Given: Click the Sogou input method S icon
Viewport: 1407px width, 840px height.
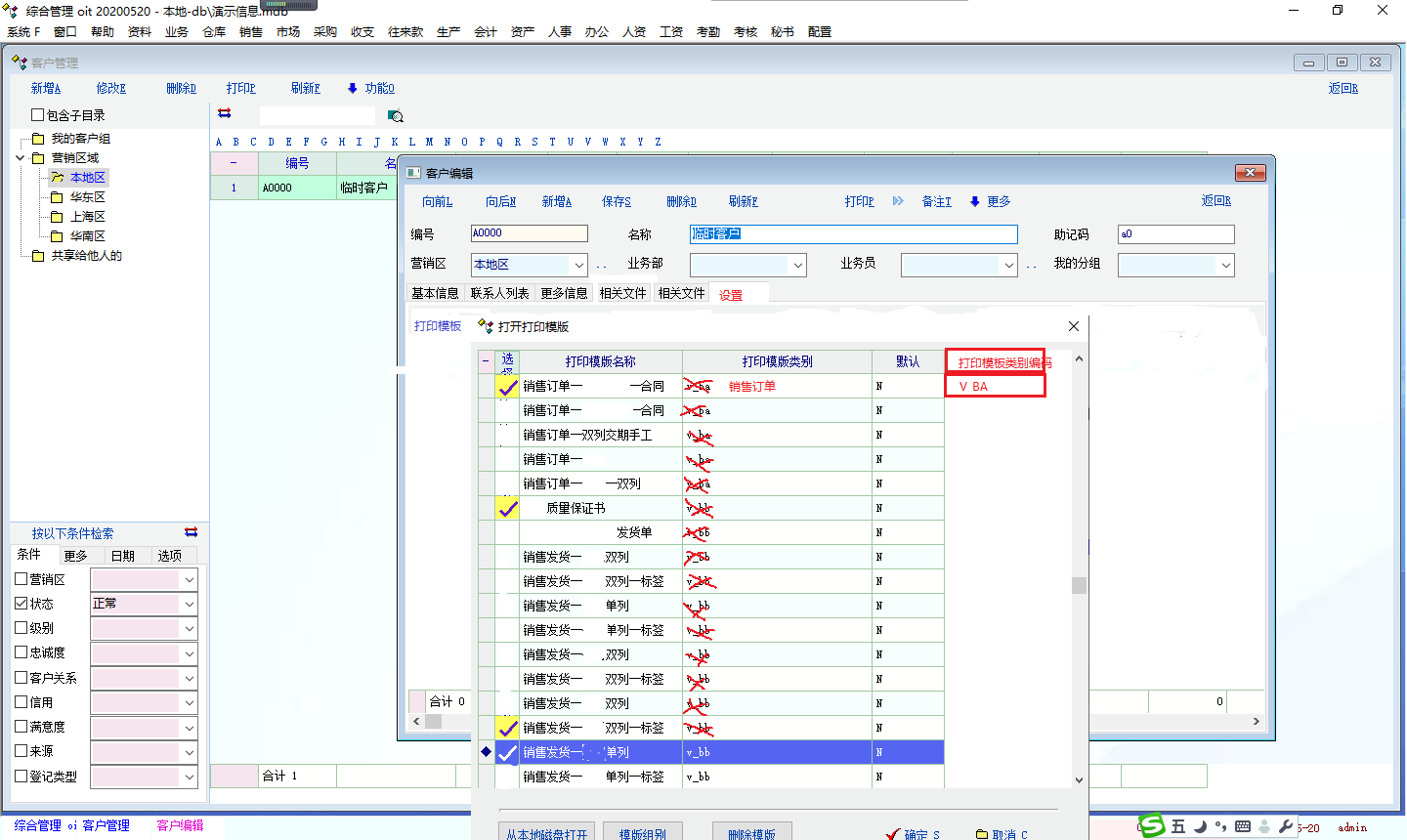Looking at the screenshot, I should (x=1153, y=825).
